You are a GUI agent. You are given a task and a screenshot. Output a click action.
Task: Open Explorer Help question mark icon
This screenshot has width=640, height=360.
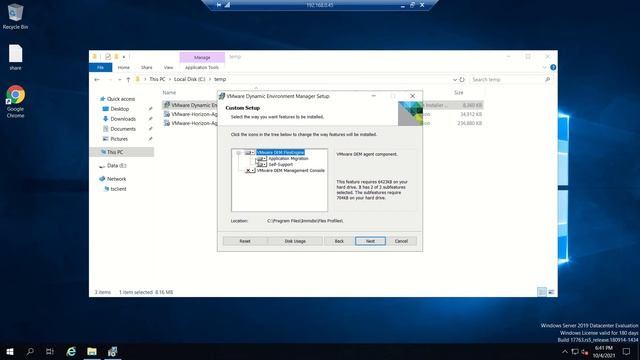point(553,67)
